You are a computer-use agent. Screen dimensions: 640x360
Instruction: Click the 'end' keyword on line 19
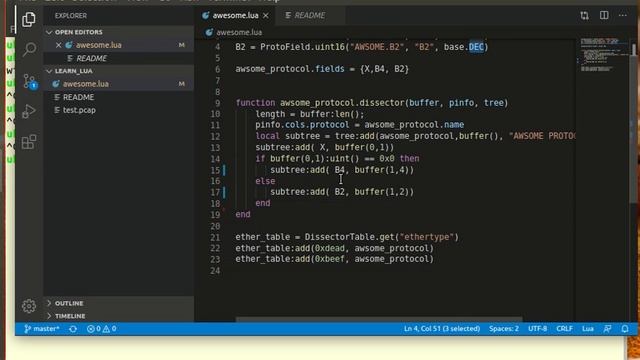click(x=243, y=214)
